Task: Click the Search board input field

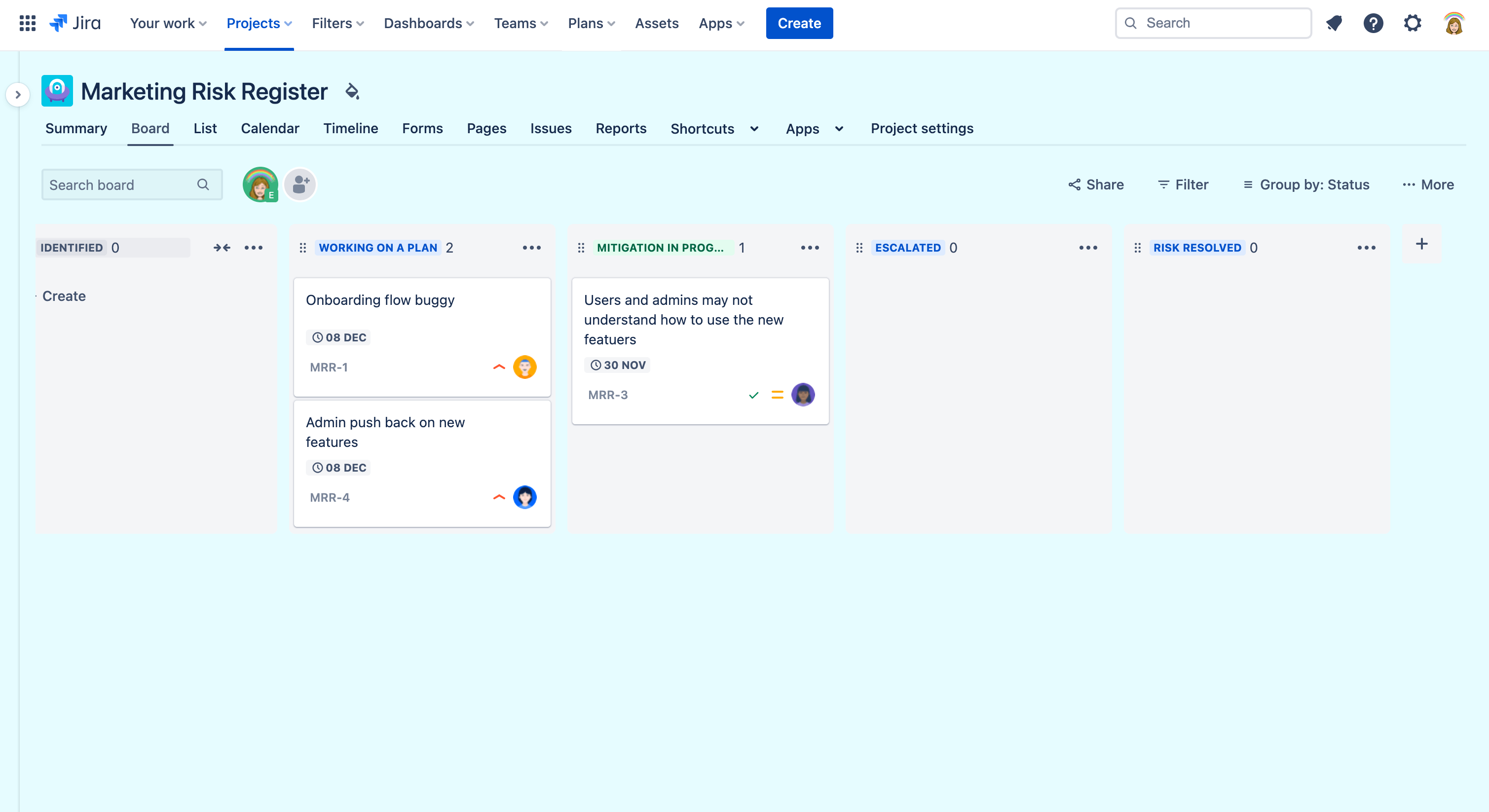Action: (120, 185)
